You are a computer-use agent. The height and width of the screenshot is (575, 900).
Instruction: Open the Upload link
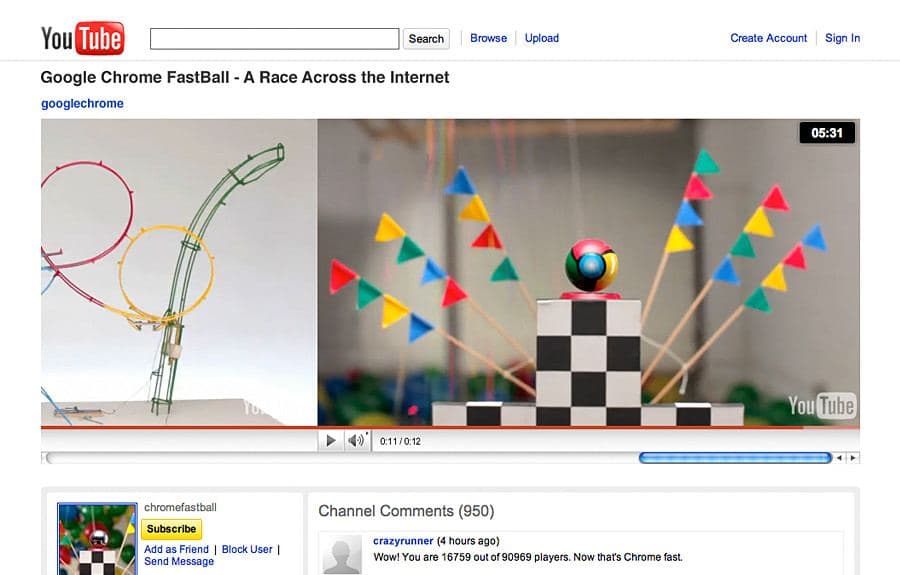coord(542,38)
